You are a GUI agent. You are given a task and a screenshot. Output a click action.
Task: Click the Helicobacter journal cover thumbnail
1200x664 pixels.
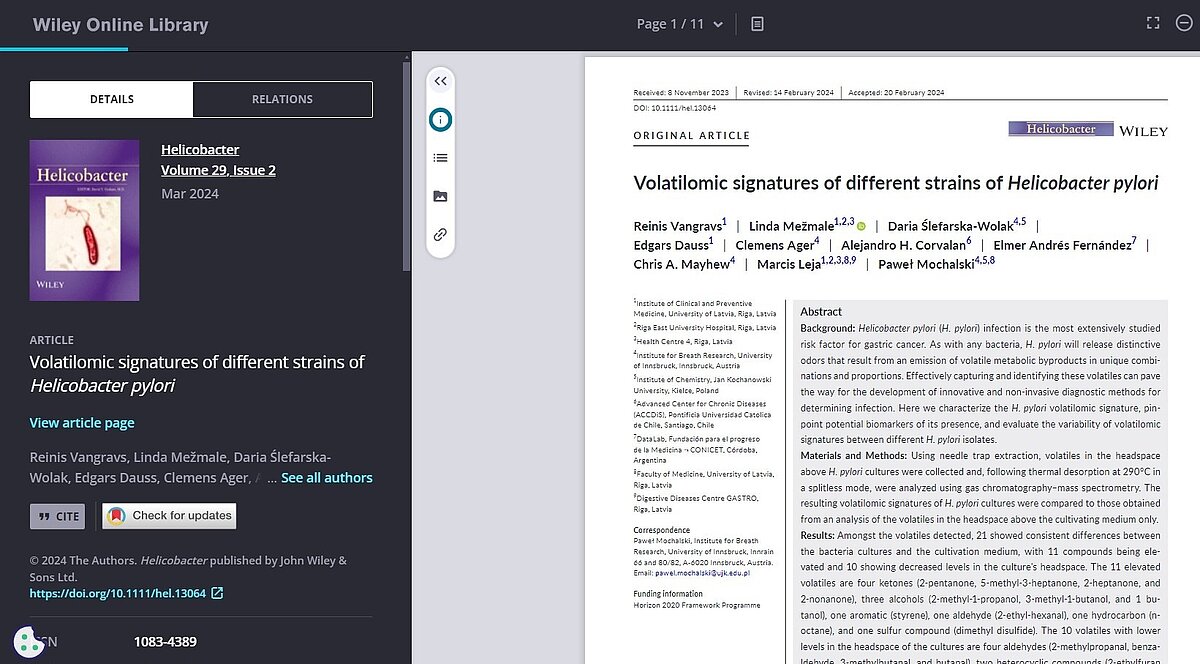pyautogui.click(x=84, y=220)
